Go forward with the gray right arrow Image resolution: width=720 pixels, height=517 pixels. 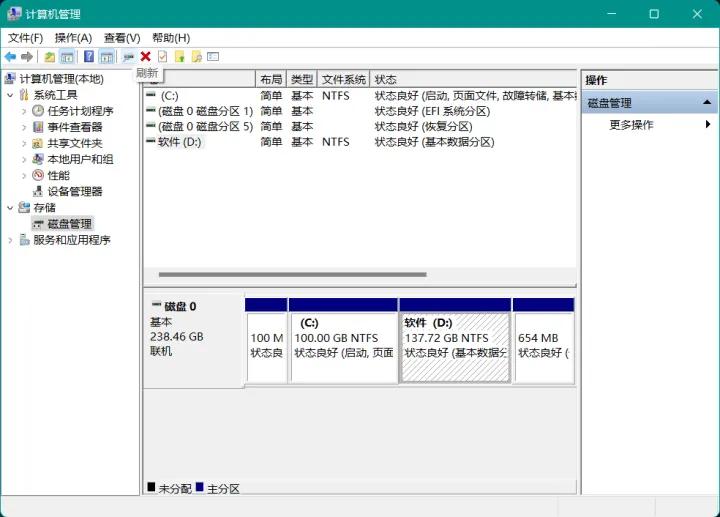tap(27, 57)
